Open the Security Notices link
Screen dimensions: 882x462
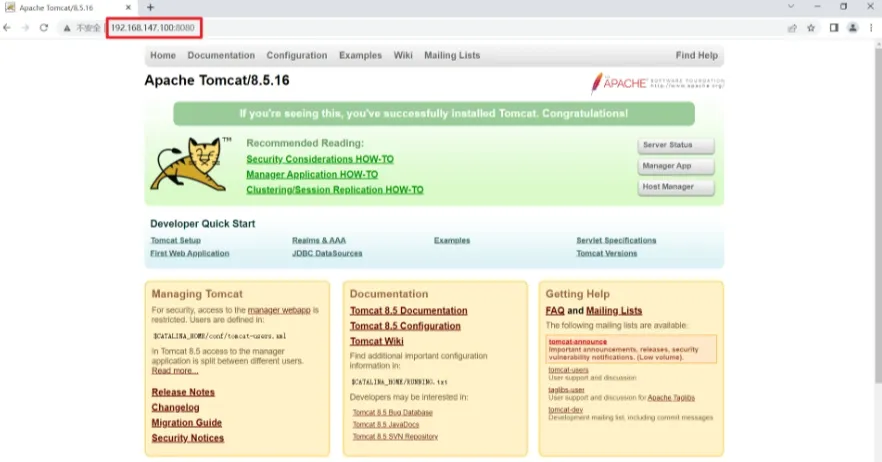tap(187, 438)
